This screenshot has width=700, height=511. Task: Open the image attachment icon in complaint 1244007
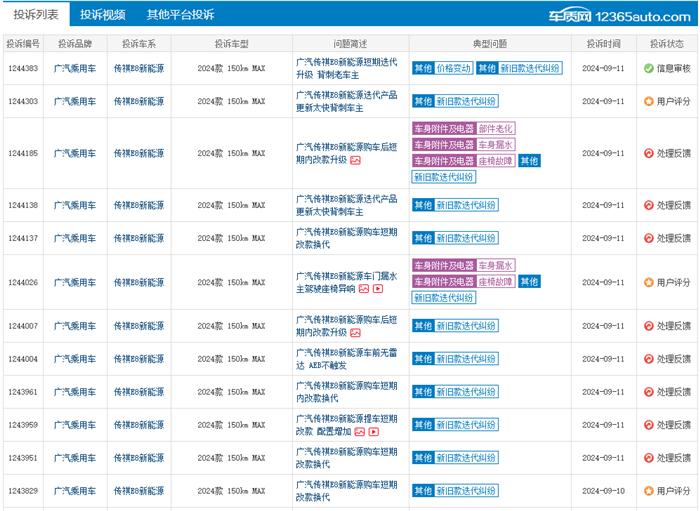click(355, 332)
